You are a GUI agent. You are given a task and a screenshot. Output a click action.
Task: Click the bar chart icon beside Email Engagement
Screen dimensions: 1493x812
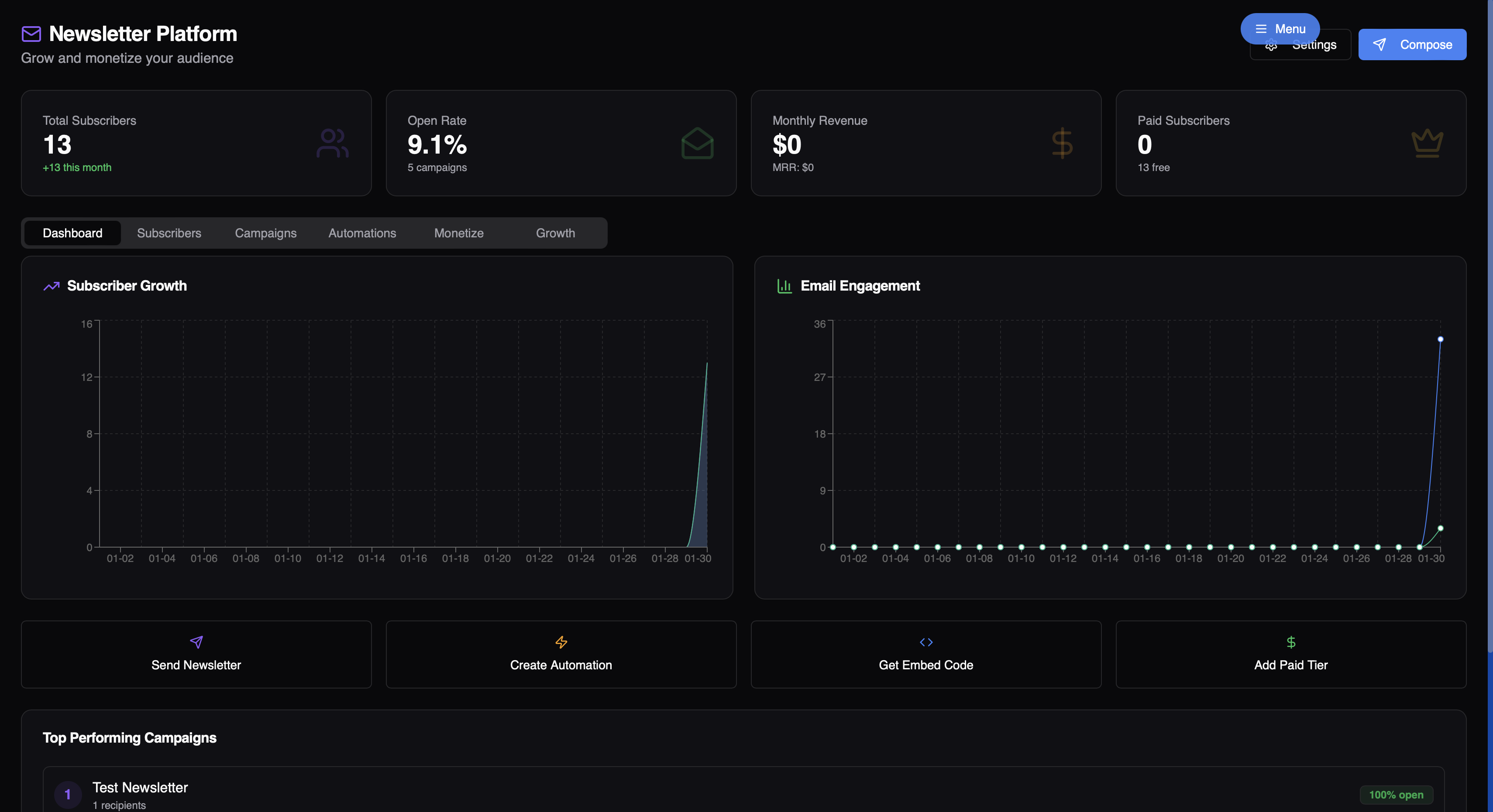click(784, 286)
